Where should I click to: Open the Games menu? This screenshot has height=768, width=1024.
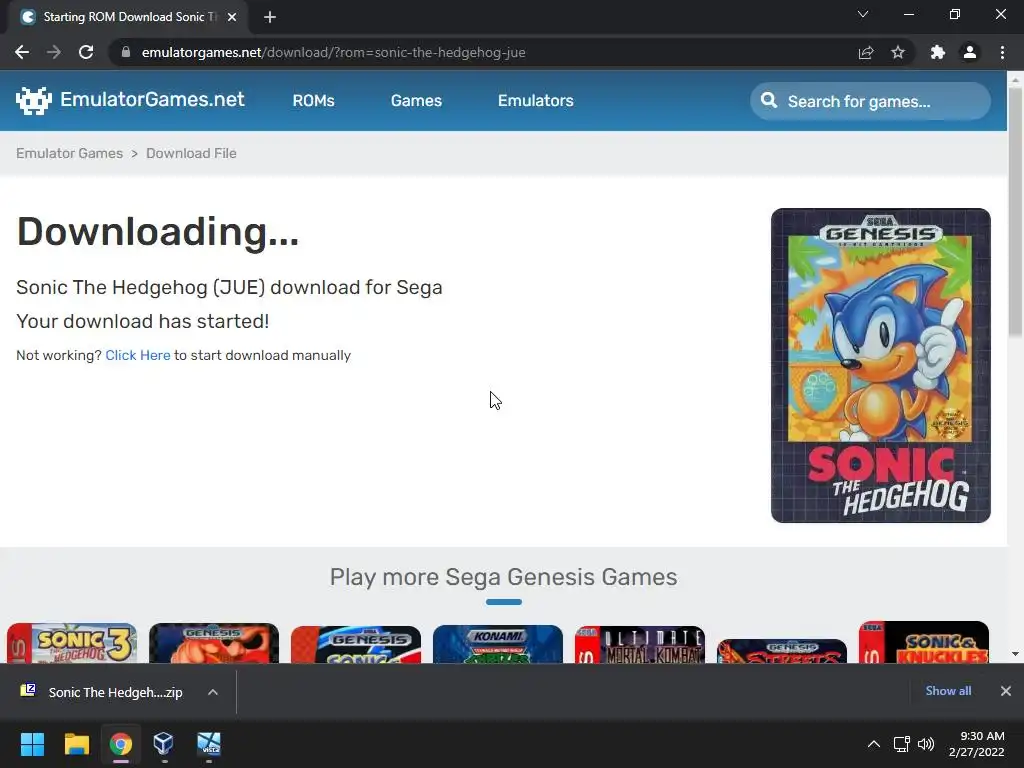click(416, 101)
